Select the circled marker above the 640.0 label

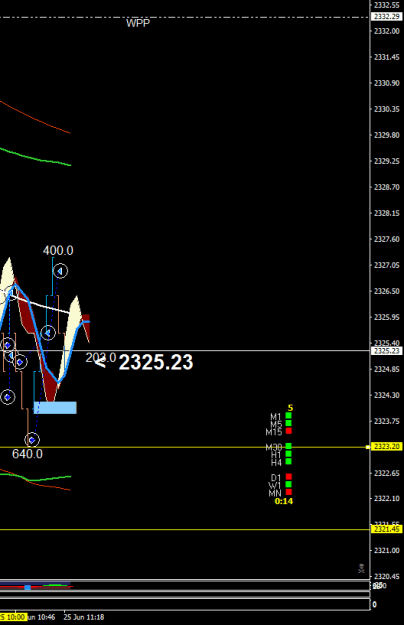click(32, 440)
